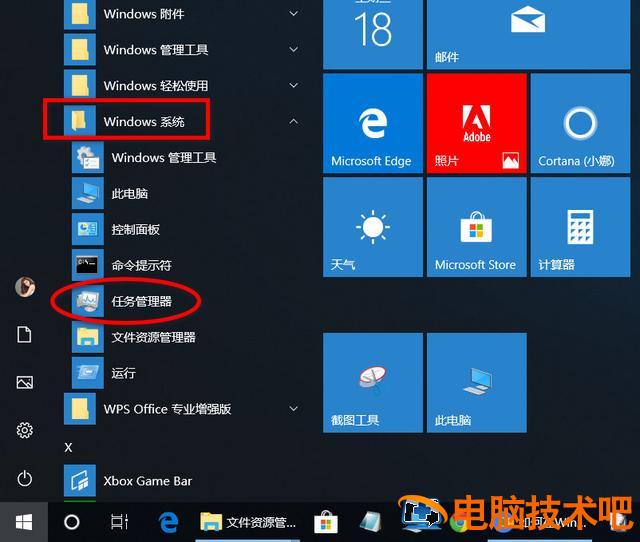The width and height of the screenshot is (640, 542).
Task: Click Cortana circle on taskbar
Action: [x=72, y=522]
